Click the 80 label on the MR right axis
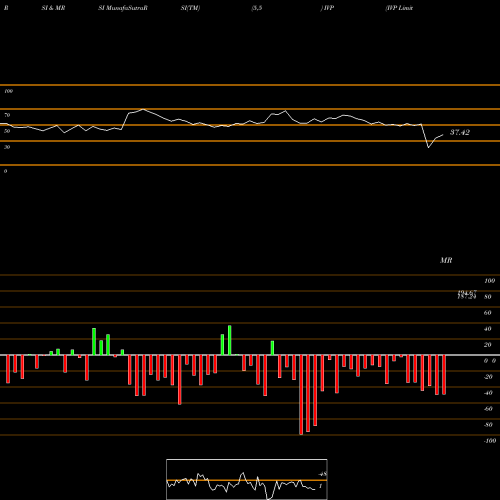Screen dimensions: 500x500 point(488,297)
